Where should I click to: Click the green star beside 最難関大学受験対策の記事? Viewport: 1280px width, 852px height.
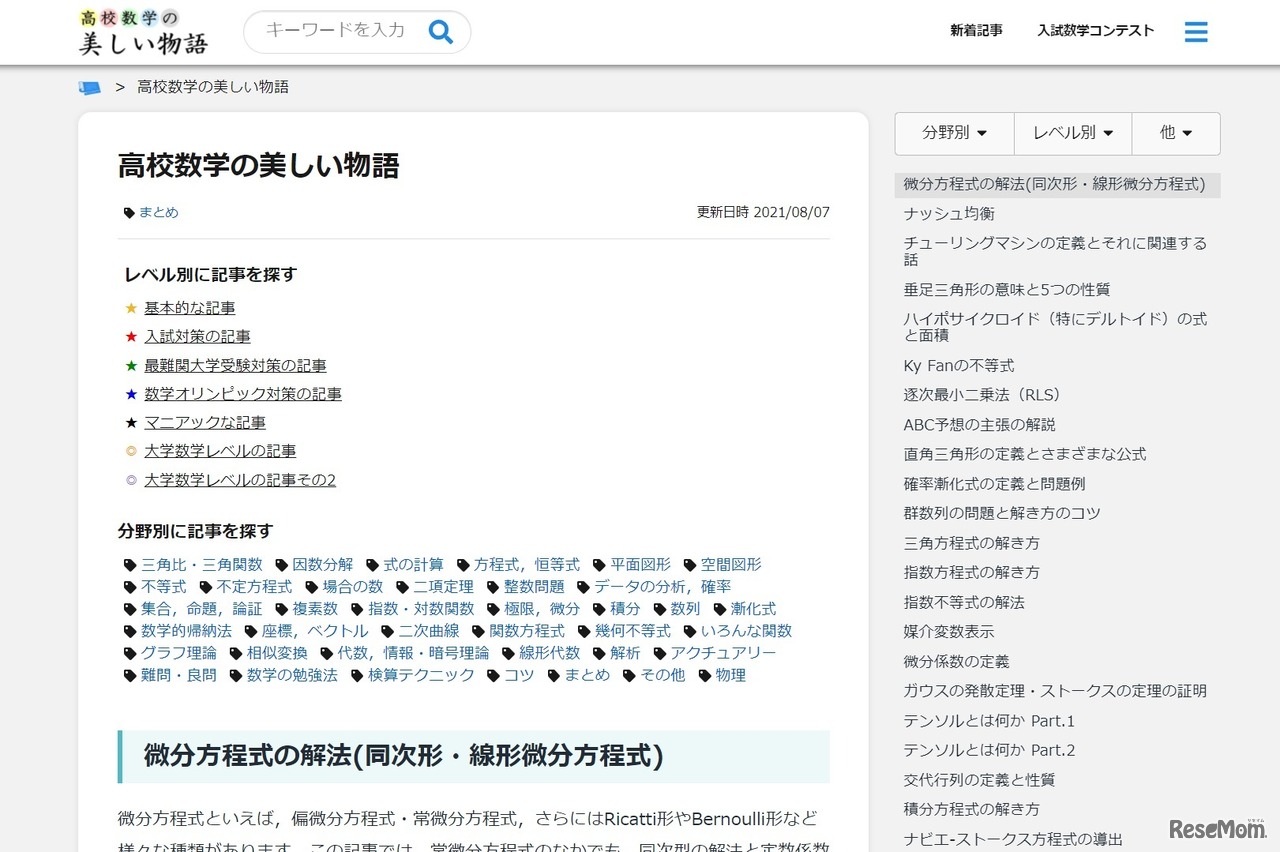(131, 365)
